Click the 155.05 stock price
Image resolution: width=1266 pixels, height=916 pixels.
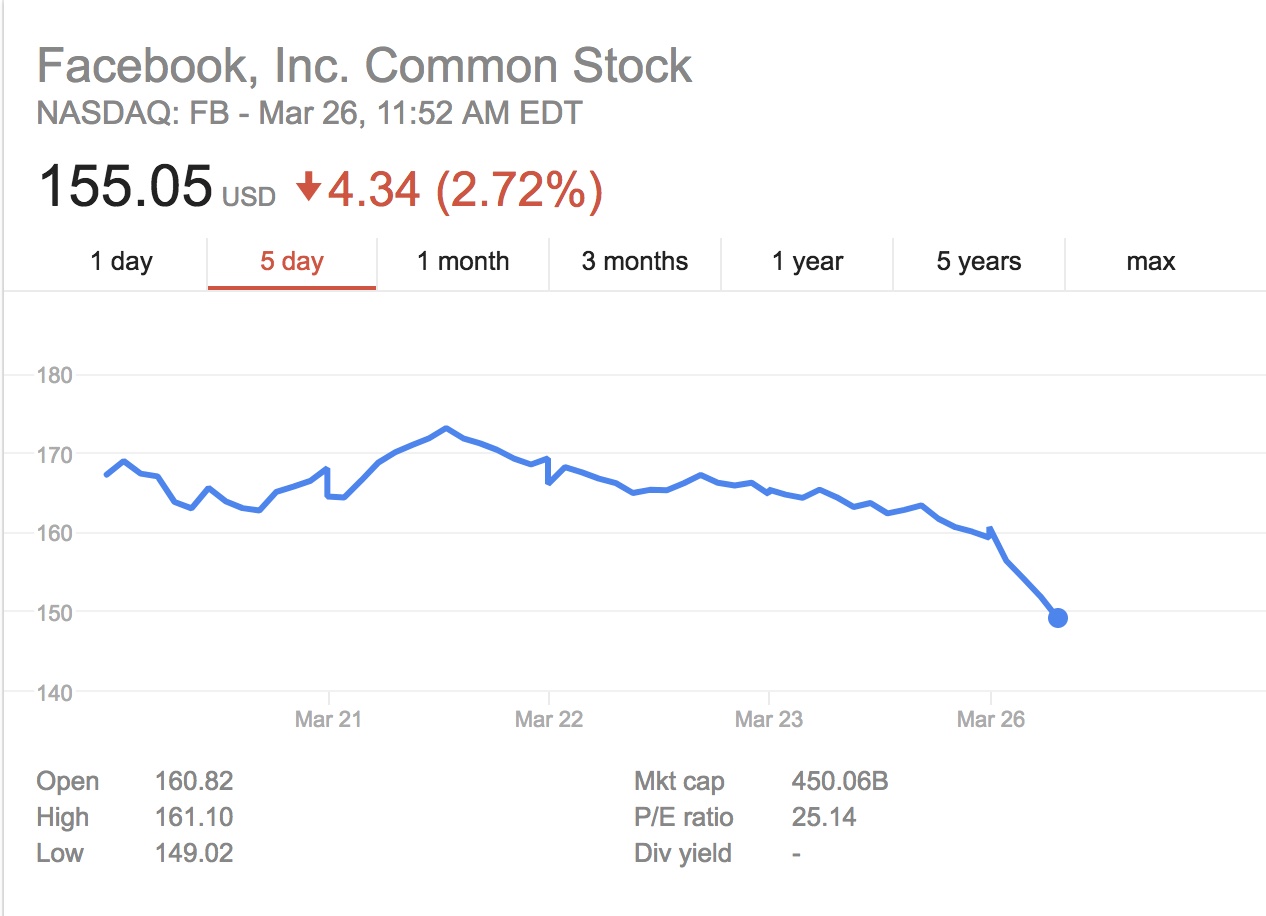click(126, 187)
